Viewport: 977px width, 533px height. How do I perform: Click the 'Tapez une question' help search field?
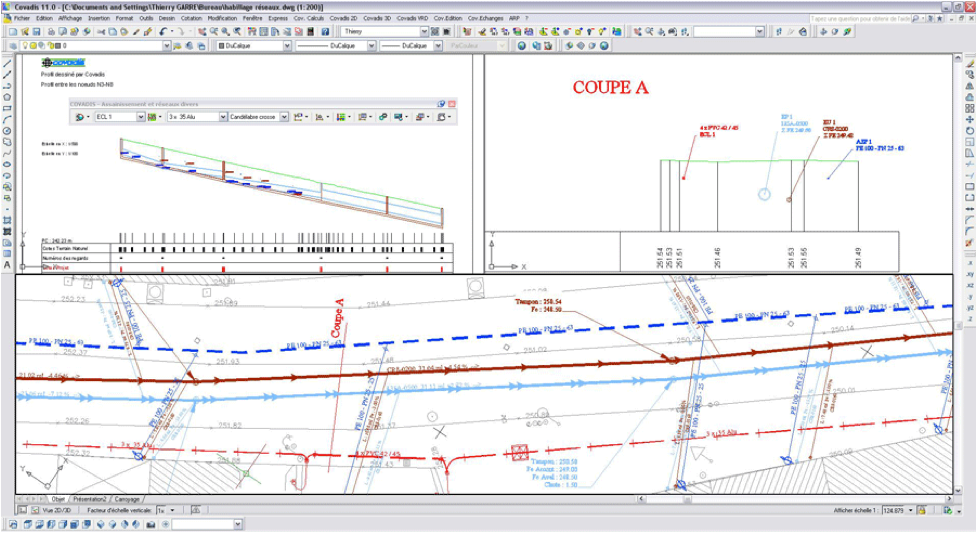[860, 18]
